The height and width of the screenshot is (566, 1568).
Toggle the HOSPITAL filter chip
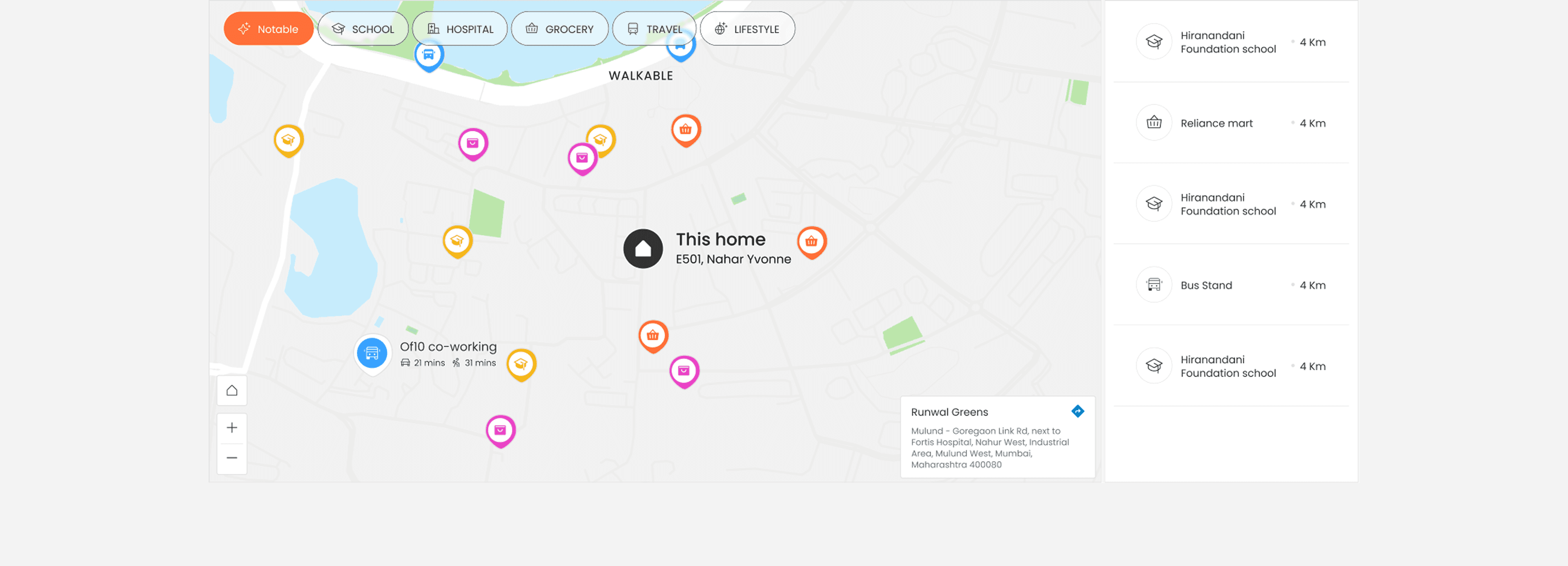459,29
